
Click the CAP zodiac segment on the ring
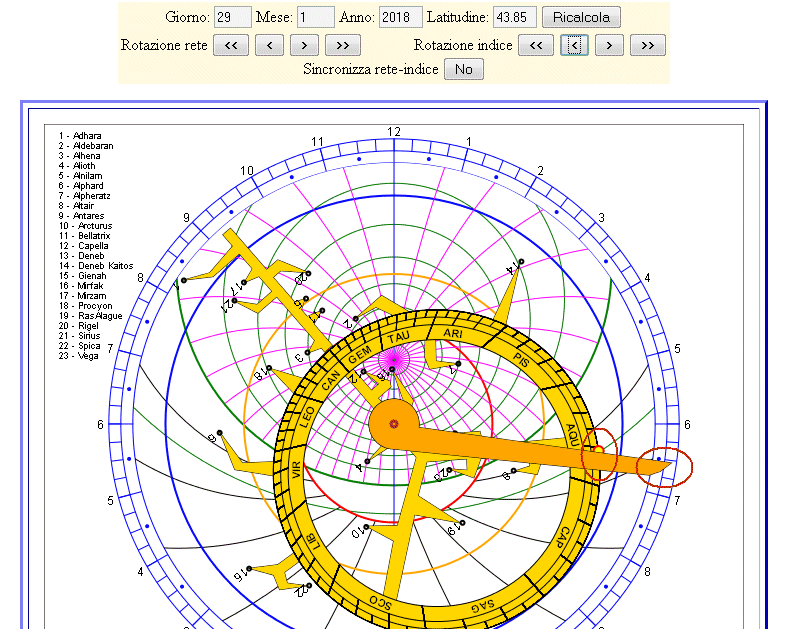click(x=565, y=537)
